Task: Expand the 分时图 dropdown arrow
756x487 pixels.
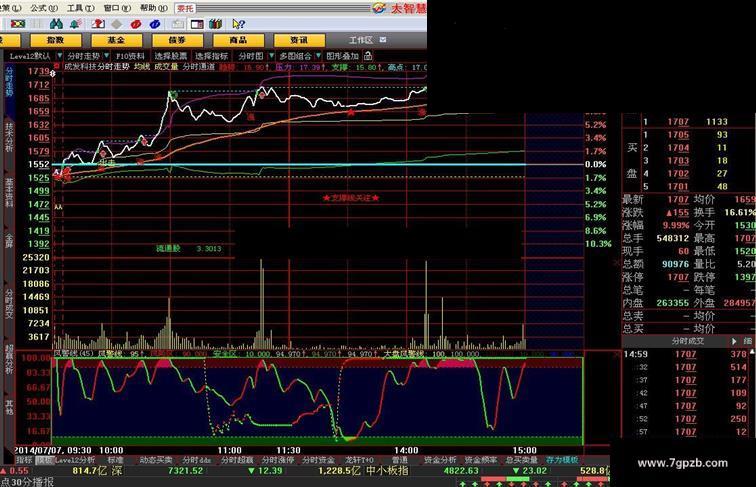Action: [x=271, y=56]
